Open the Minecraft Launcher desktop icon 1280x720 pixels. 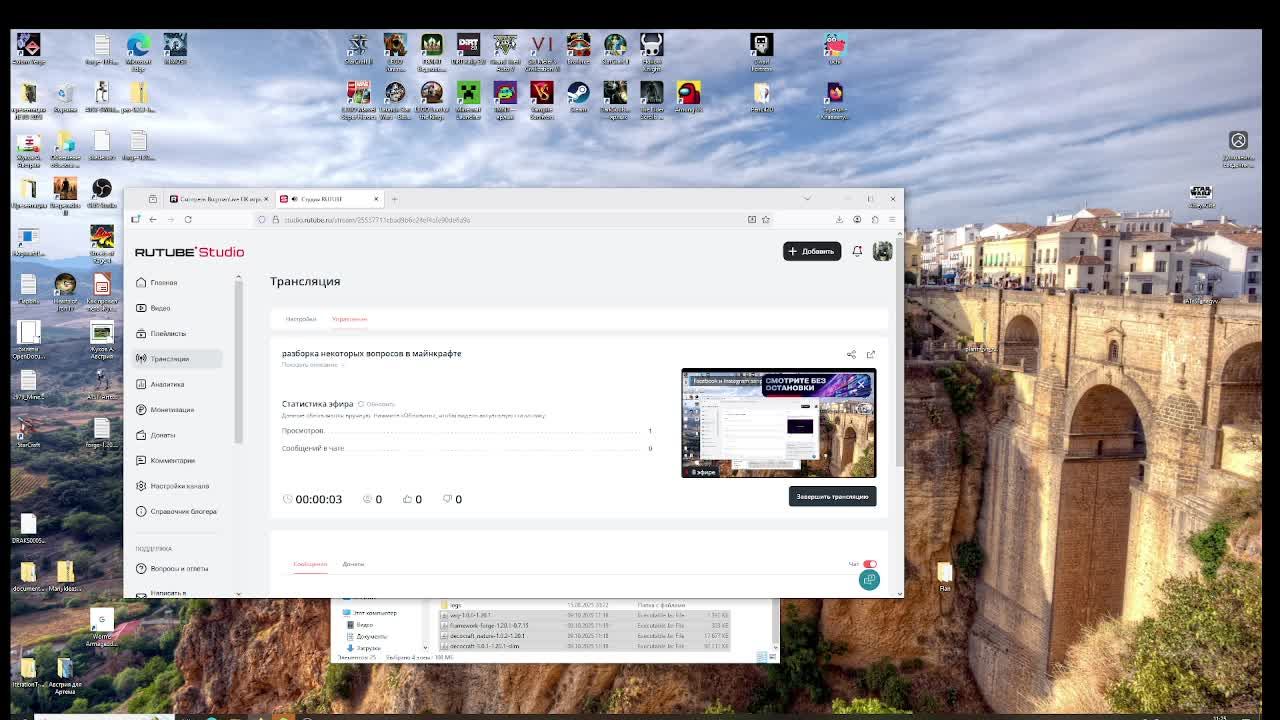(468, 101)
